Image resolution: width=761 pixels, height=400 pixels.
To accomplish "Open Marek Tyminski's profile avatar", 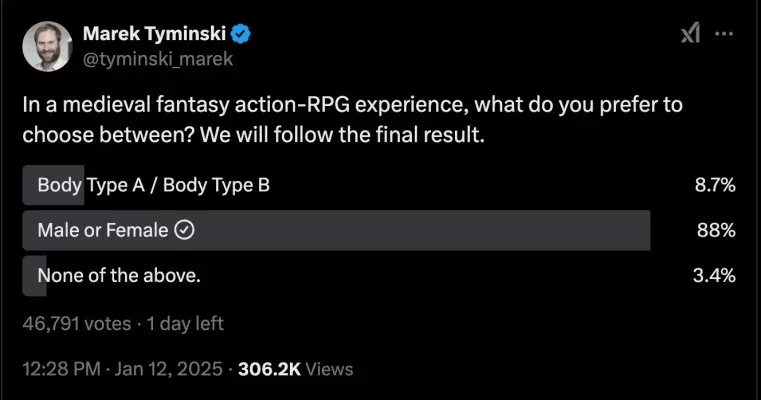I will (47, 47).
